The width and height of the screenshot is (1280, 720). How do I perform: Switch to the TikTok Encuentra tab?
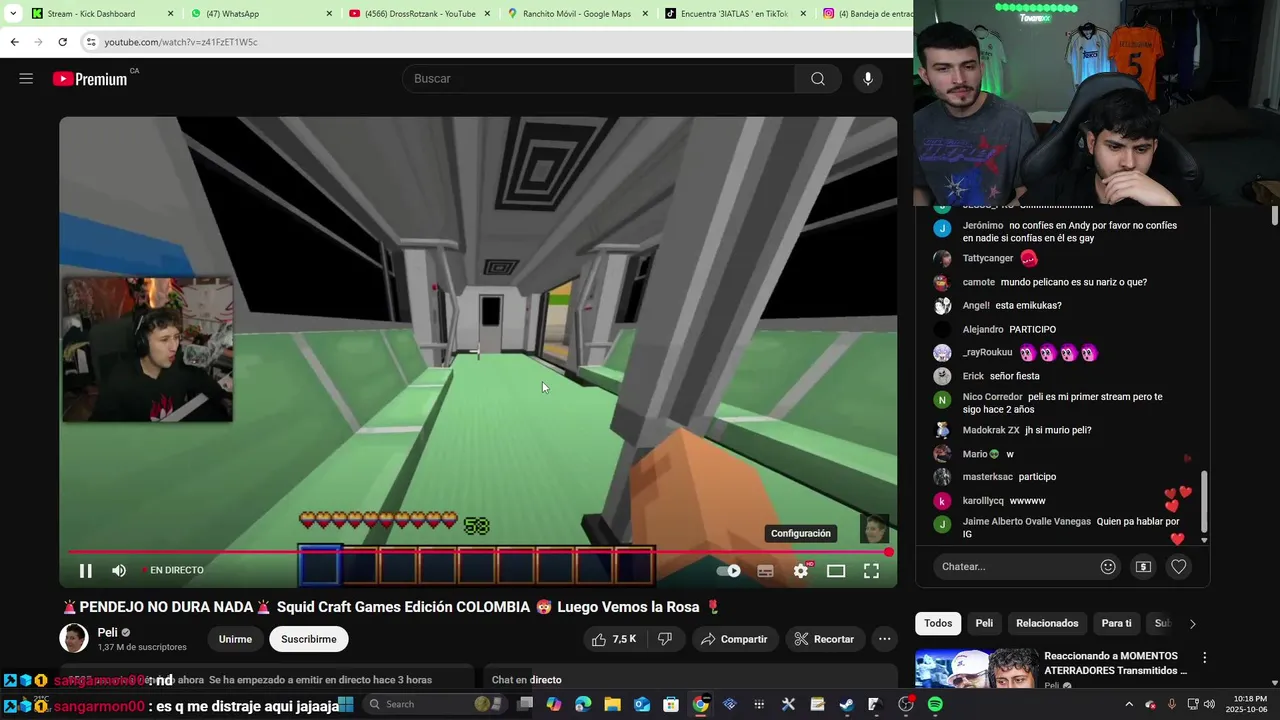point(734,14)
